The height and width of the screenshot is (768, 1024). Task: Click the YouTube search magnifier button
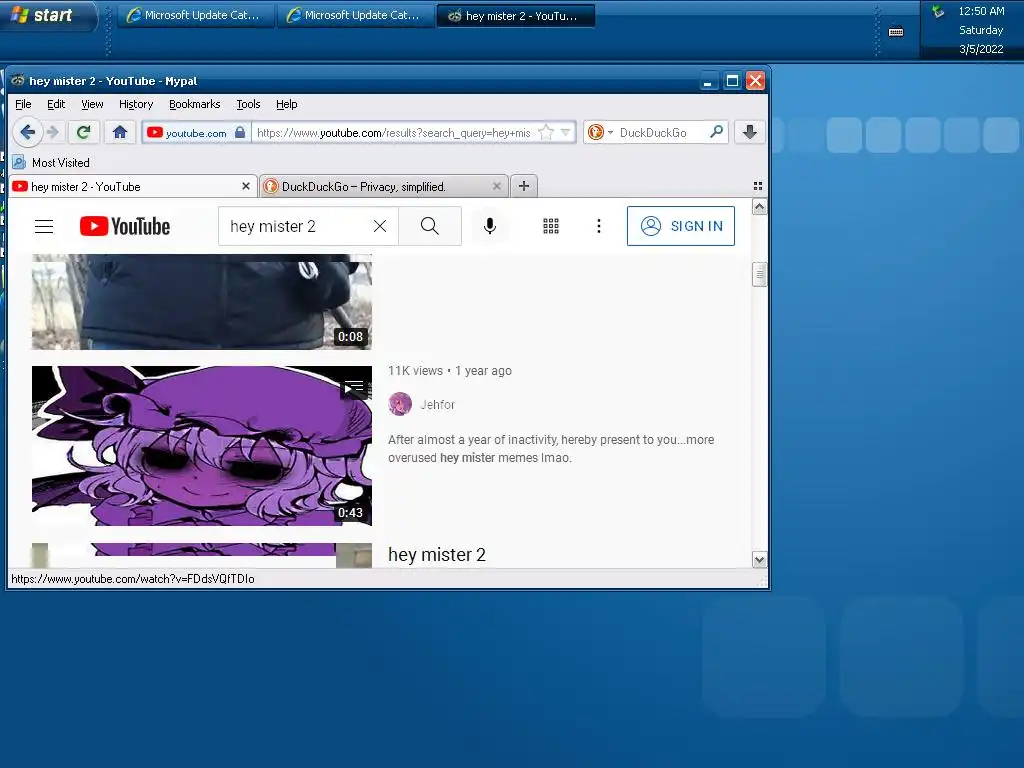[x=430, y=226]
